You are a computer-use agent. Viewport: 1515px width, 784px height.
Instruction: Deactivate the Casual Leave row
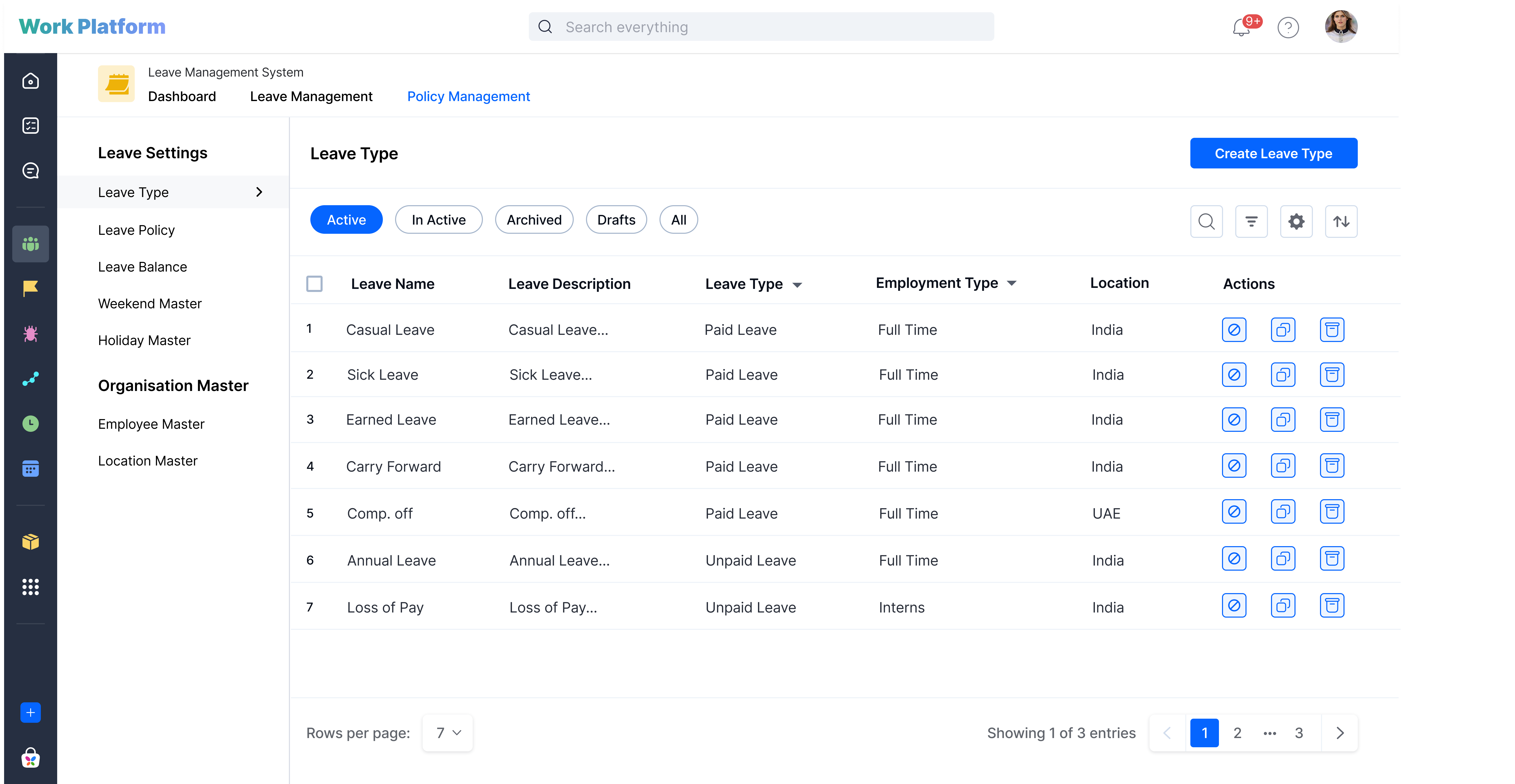coord(1234,329)
